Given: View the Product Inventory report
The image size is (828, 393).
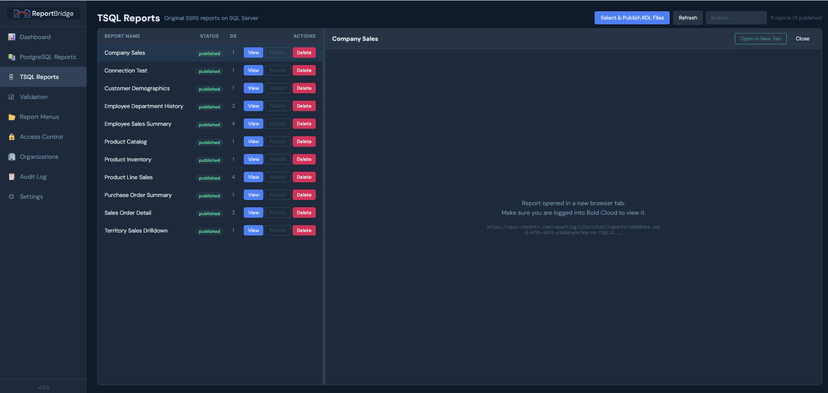Looking at the screenshot, I should pos(253,160).
